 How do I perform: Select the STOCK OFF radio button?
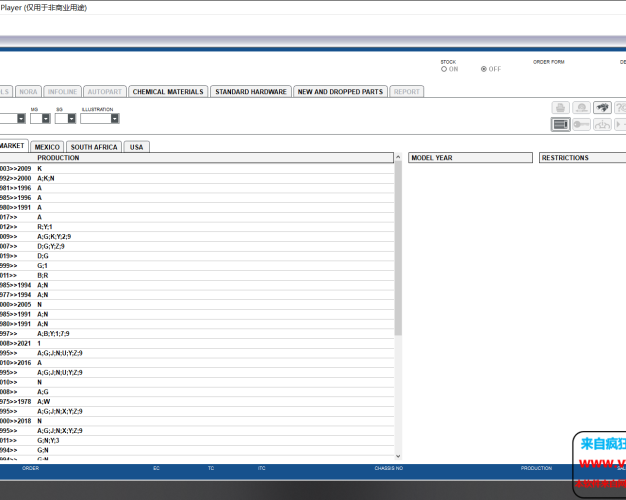pos(484,69)
